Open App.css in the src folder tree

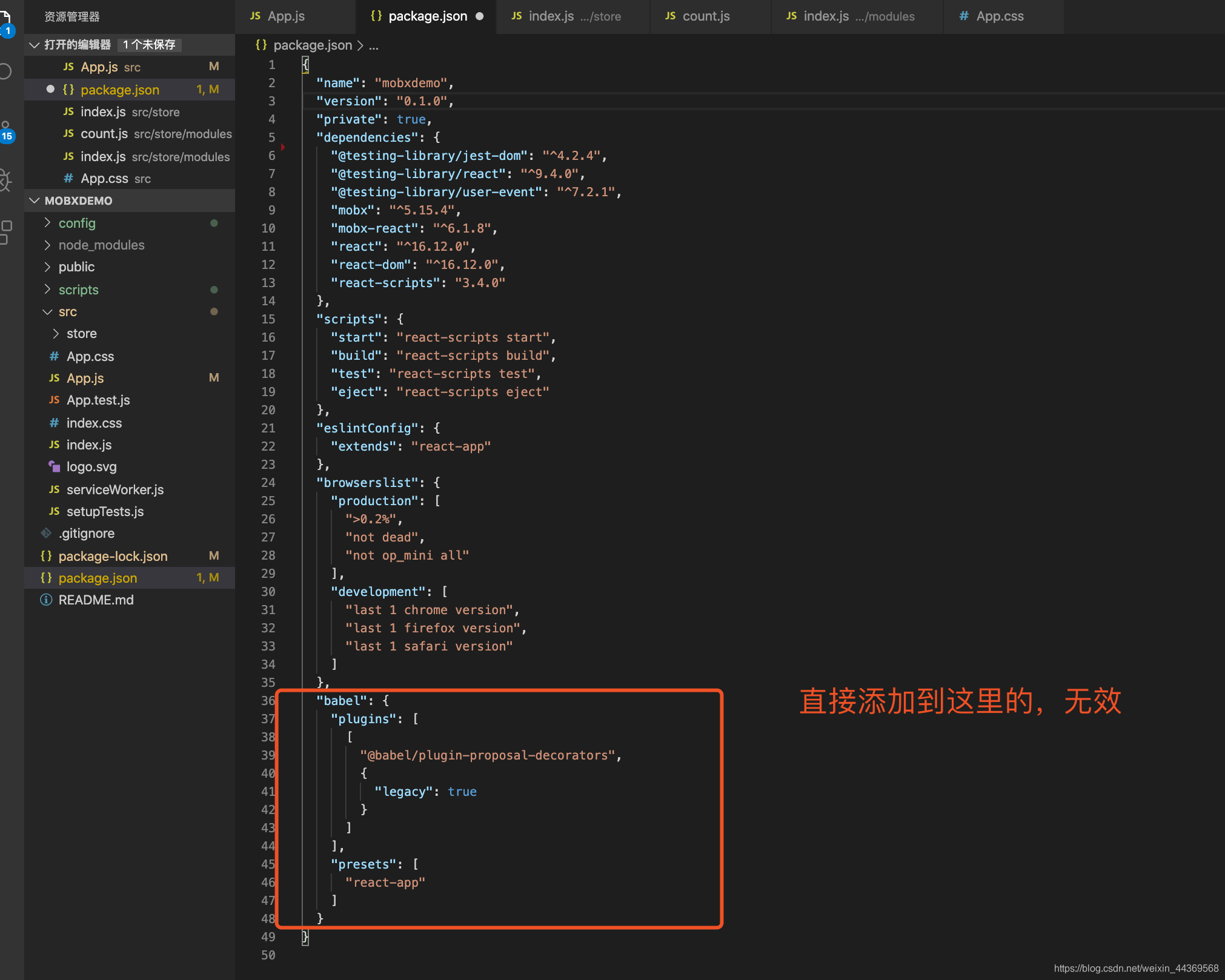[130, 356]
